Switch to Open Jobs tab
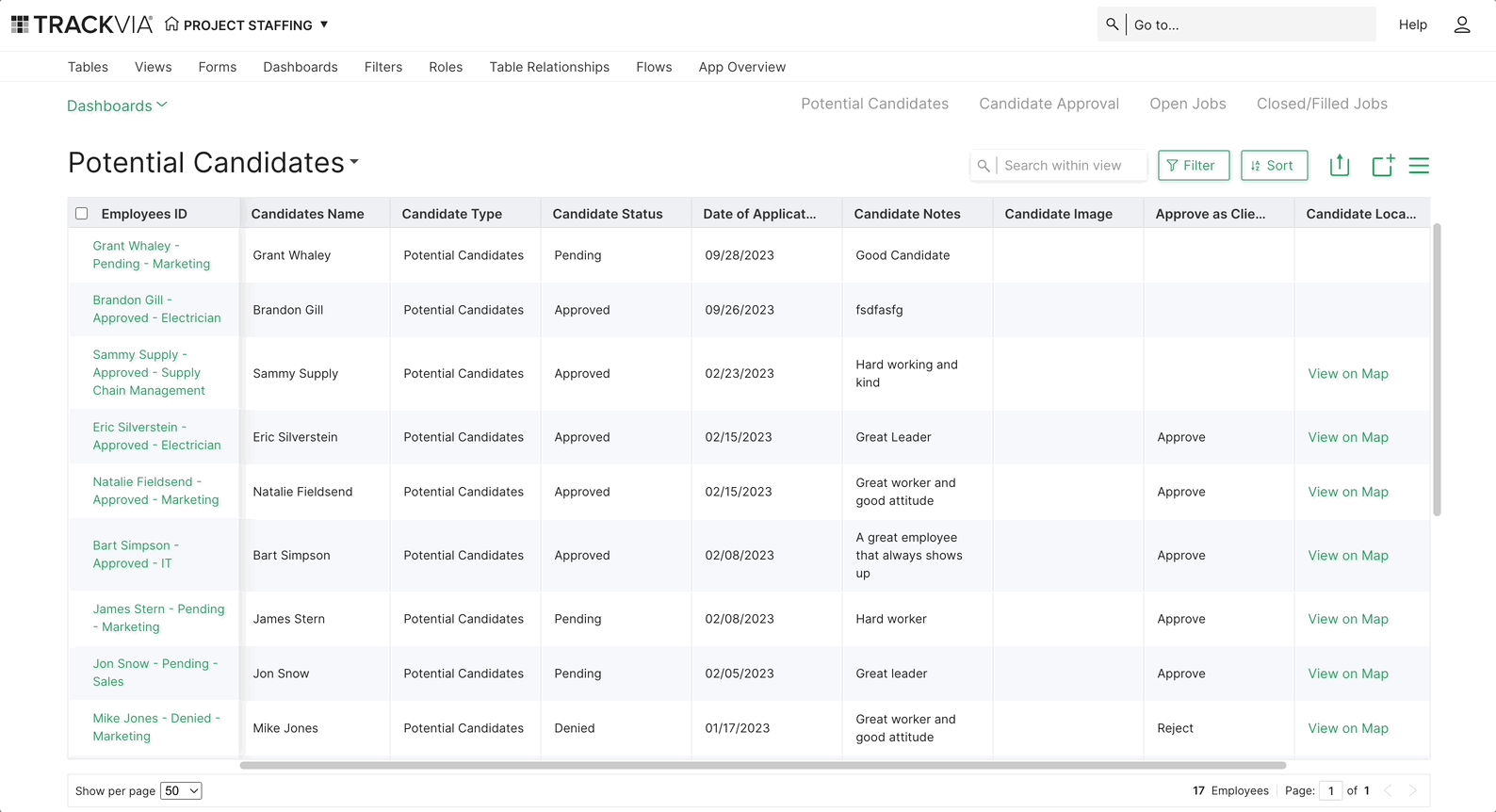This screenshot has height=812, width=1496. (1187, 104)
